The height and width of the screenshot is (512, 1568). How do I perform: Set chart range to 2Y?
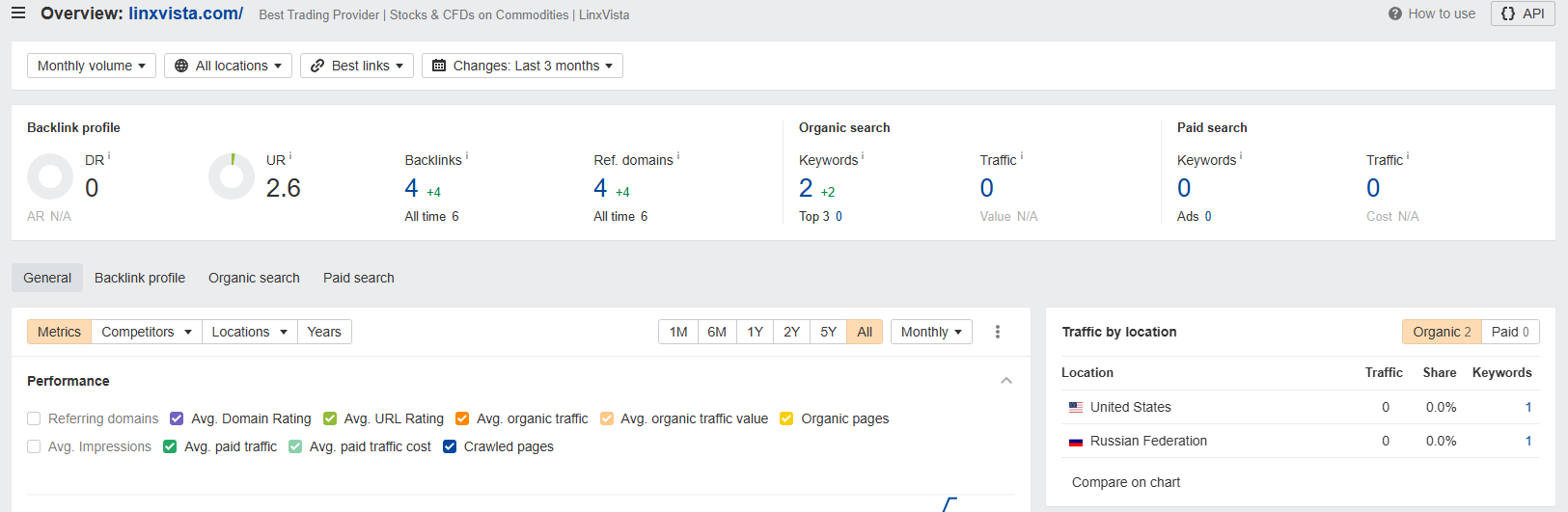(x=792, y=332)
